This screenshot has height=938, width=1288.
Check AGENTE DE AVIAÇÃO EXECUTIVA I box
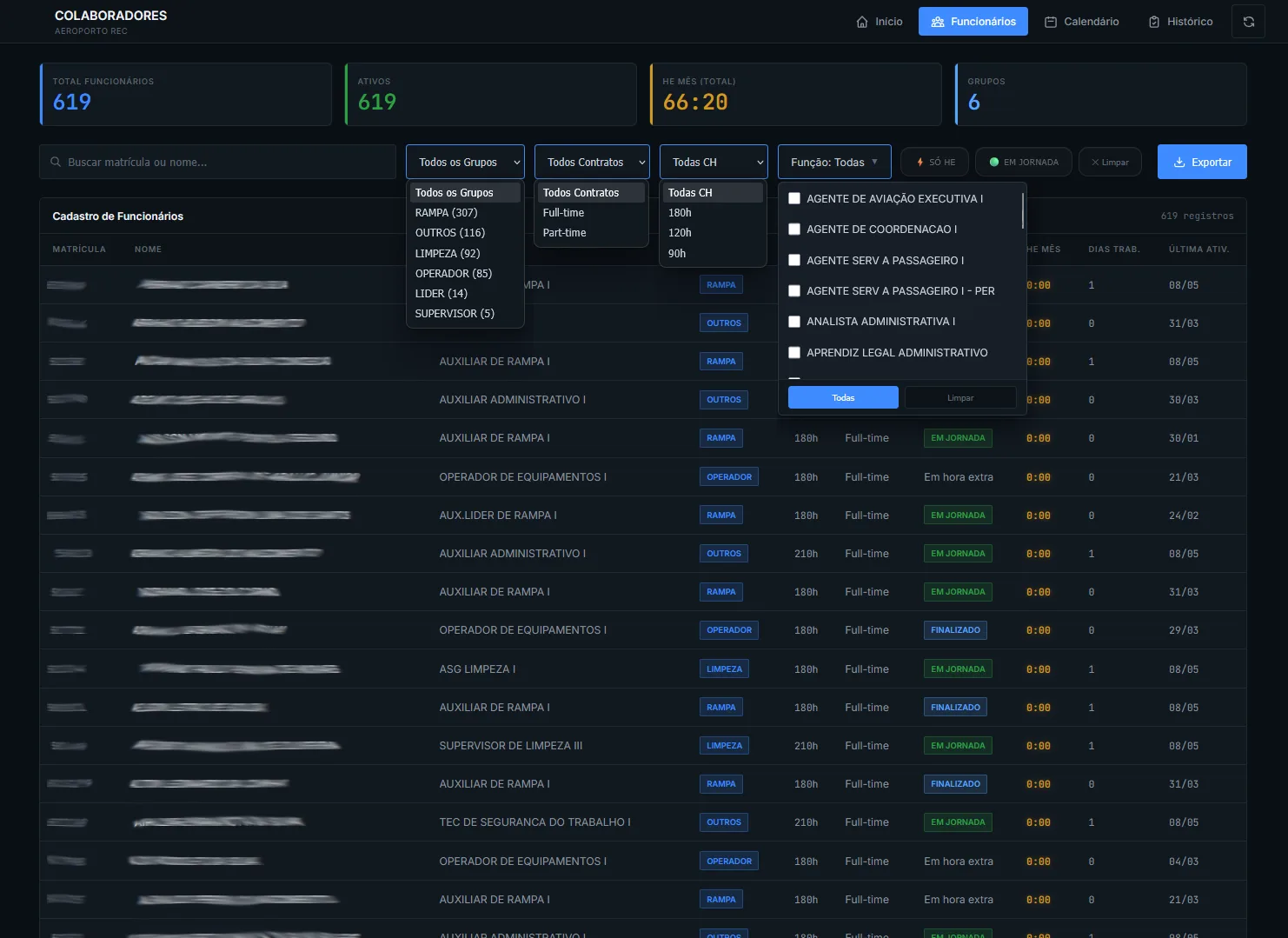pyautogui.click(x=794, y=198)
